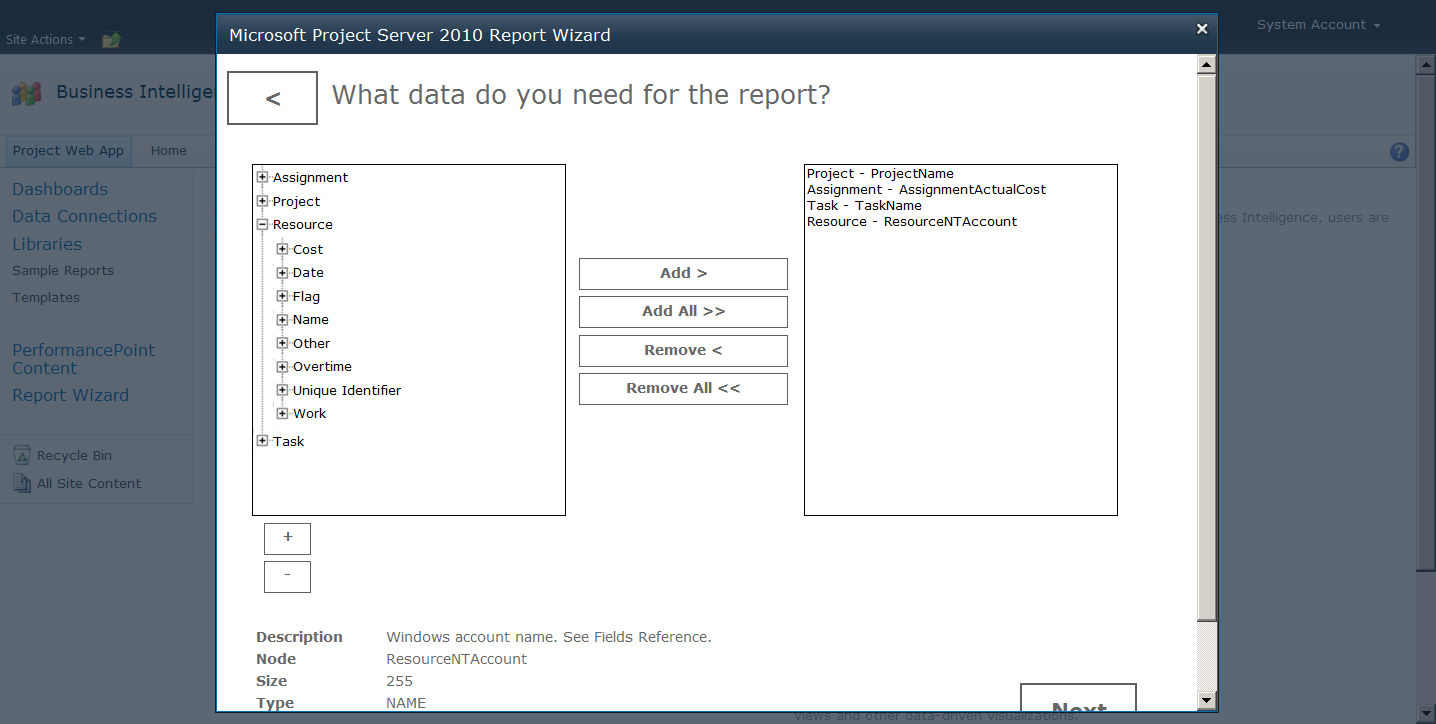Select the Project tree label
The image size is (1436, 724).
[x=296, y=201]
